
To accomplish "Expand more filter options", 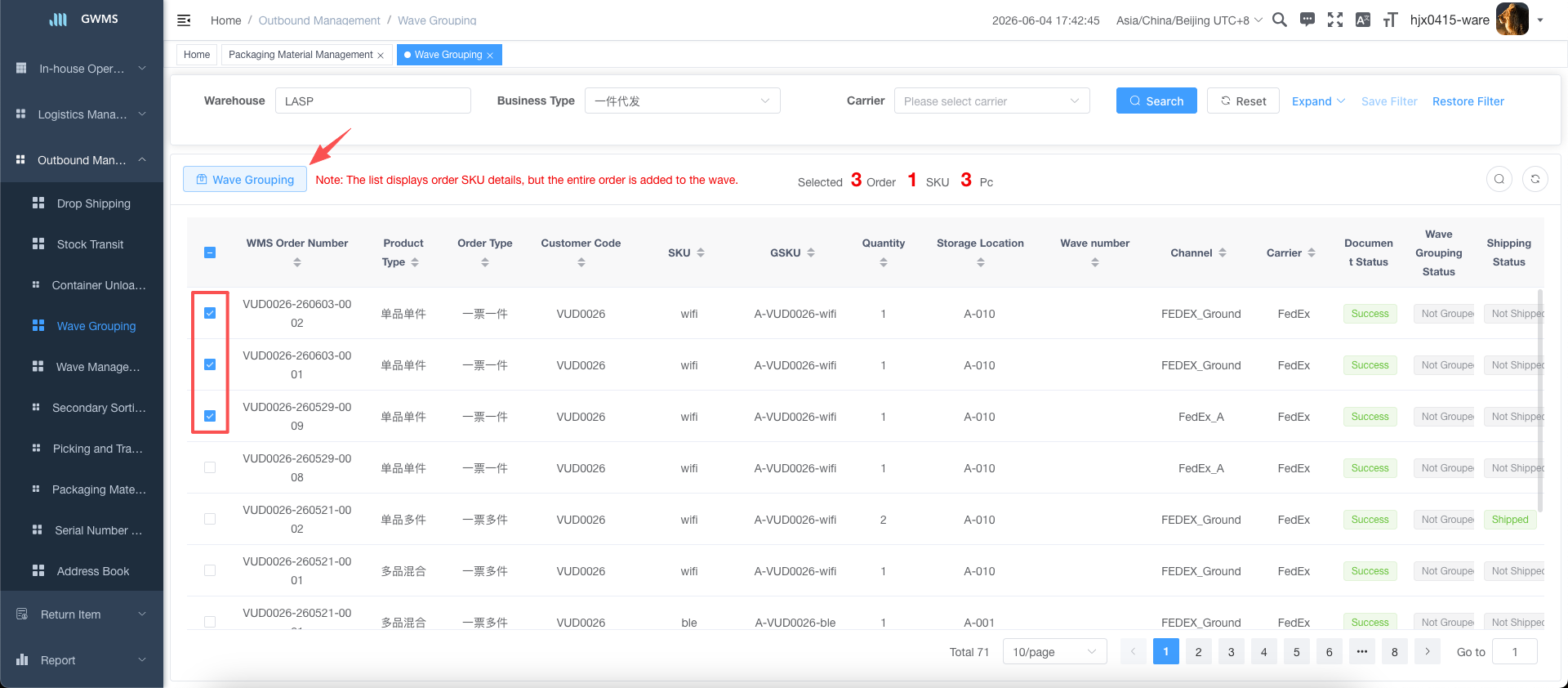I will pyautogui.click(x=1318, y=101).
